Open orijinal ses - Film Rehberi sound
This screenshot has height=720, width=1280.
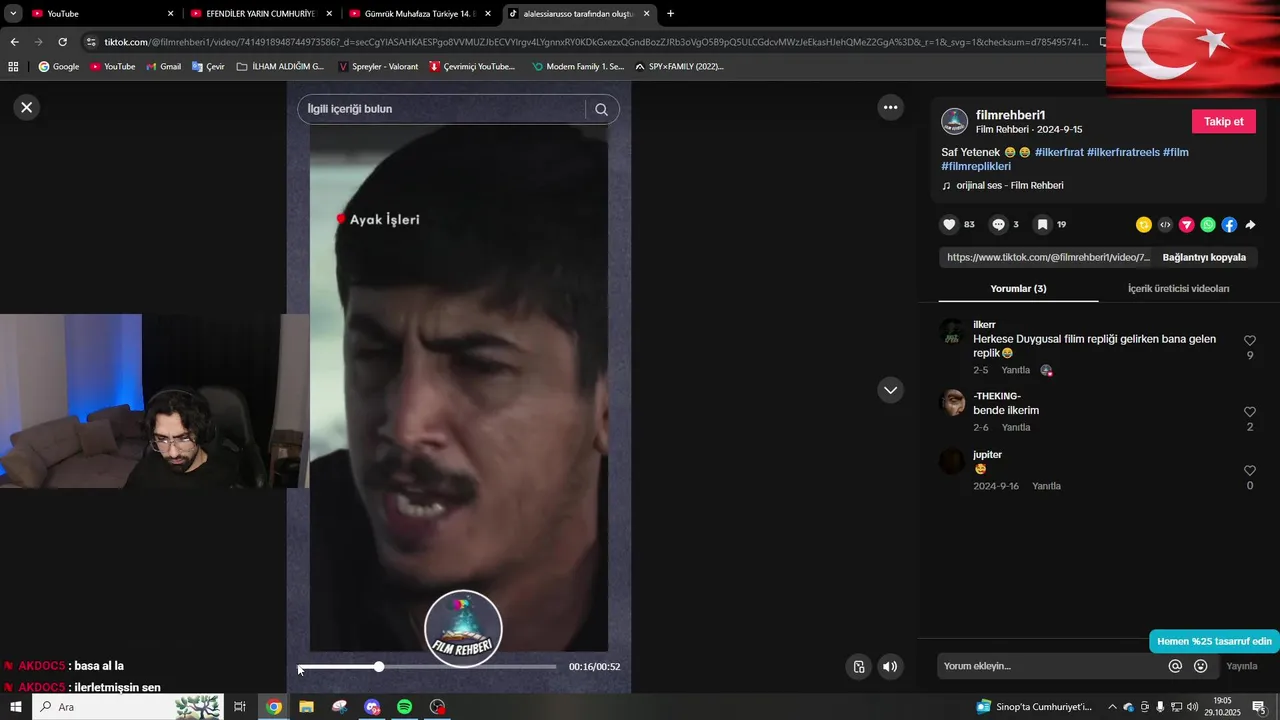coord(1009,185)
